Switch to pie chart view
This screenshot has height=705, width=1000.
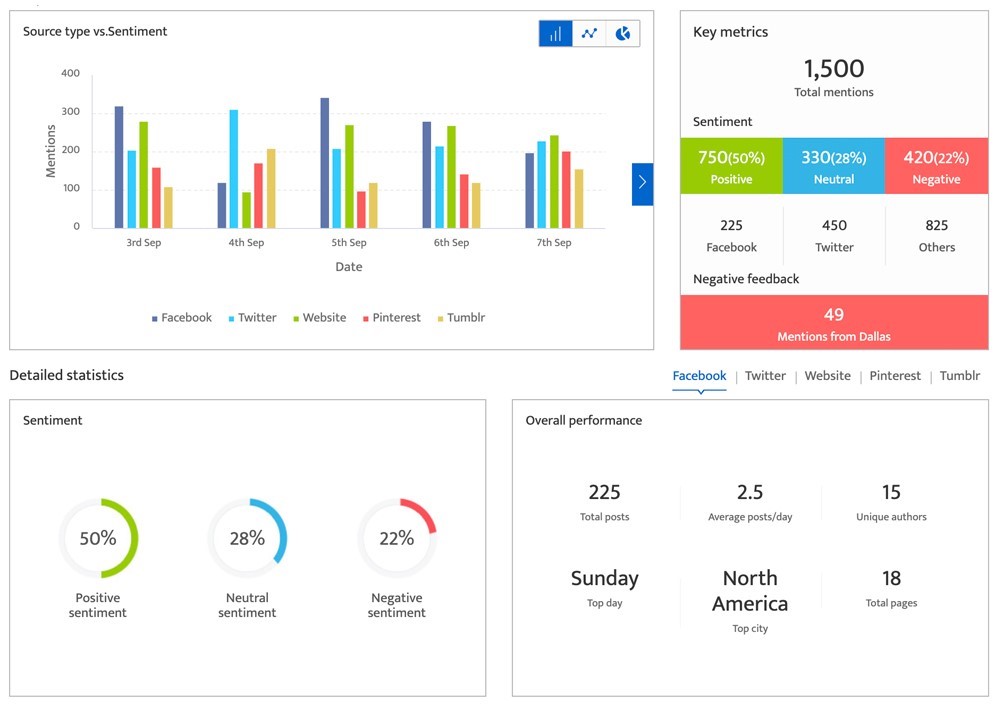[623, 33]
